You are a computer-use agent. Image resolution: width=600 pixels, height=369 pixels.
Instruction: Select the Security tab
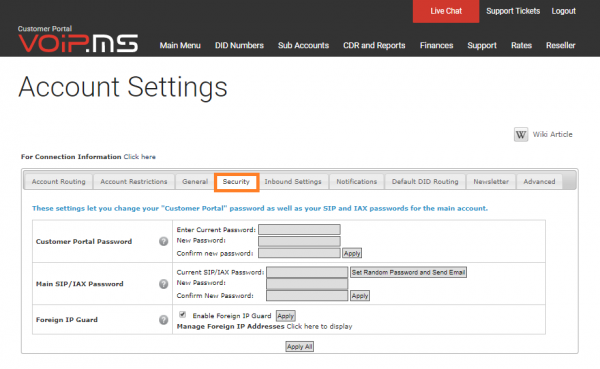coord(236,182)
